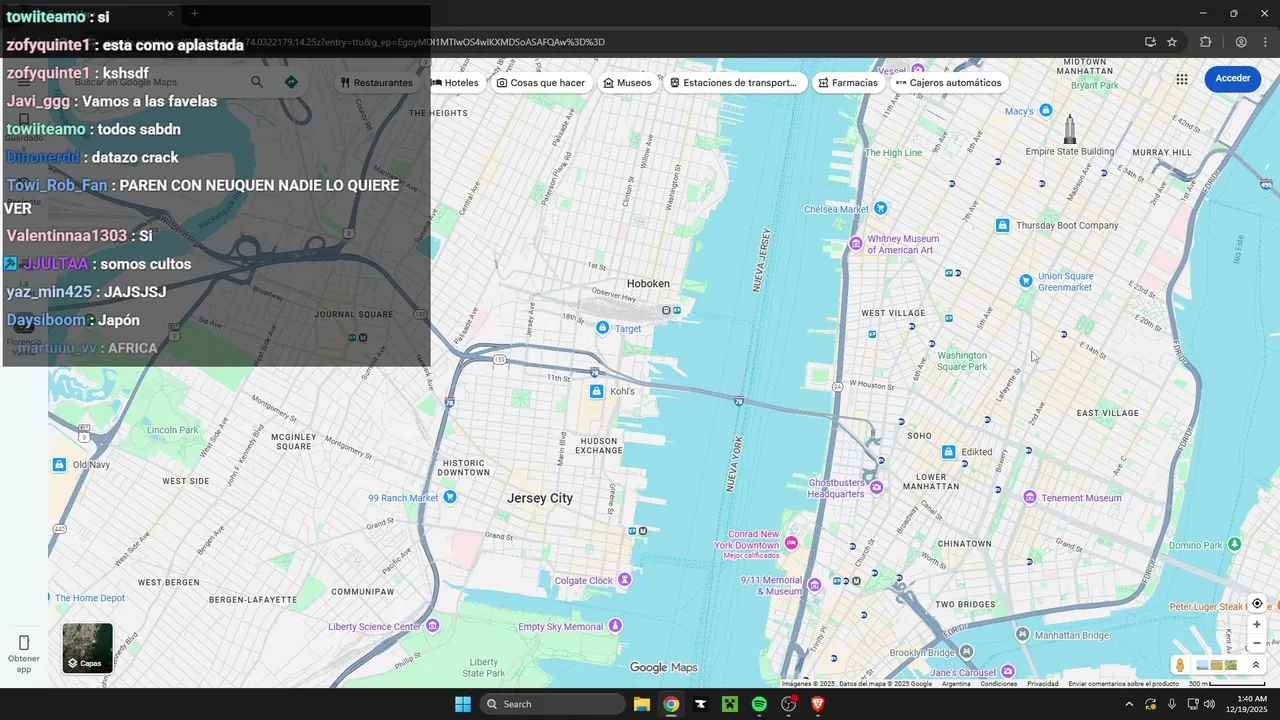Select the Brooklyn Bridge marker
This screenshot has width=1280, height=720.
click(969, 653)
